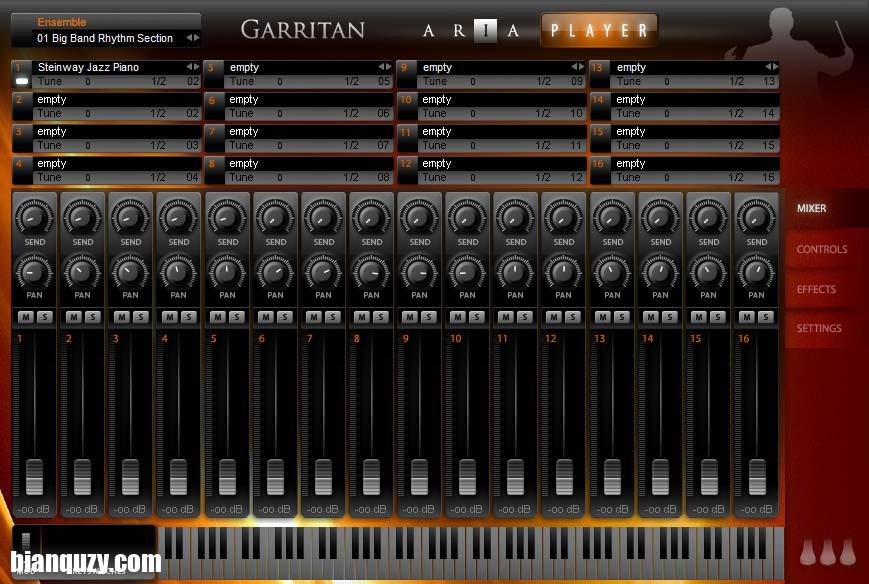The width and height of the screenshot is (869, 584).
Task: Turn the SEND knob on channel 4
Action: point(178,217)
